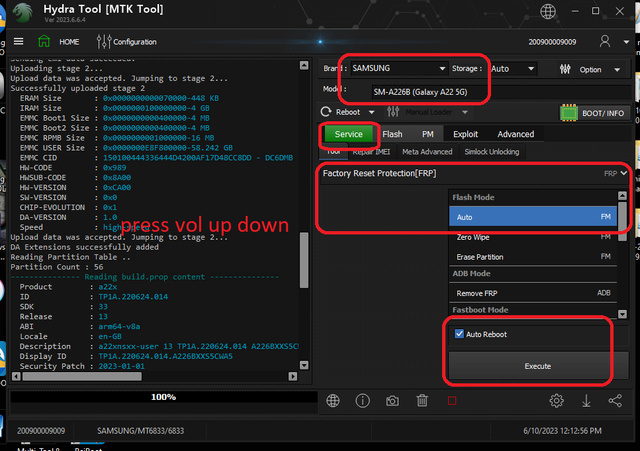The image size is (640, 451).
Task: Click the Partition Count : 56 log line
Action: click(x=57, y=267)
